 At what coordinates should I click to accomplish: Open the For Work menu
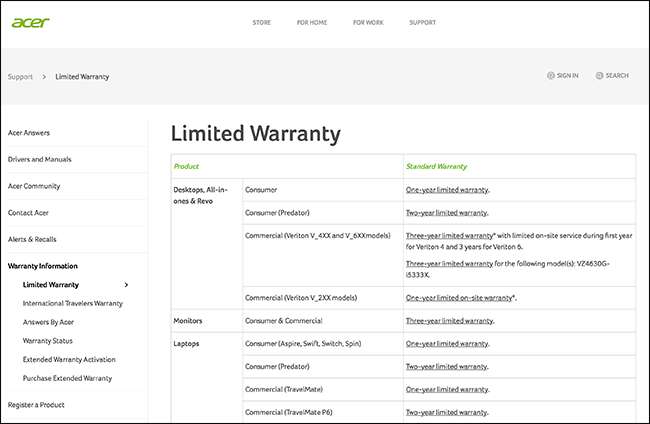click(x=368, y=22)
